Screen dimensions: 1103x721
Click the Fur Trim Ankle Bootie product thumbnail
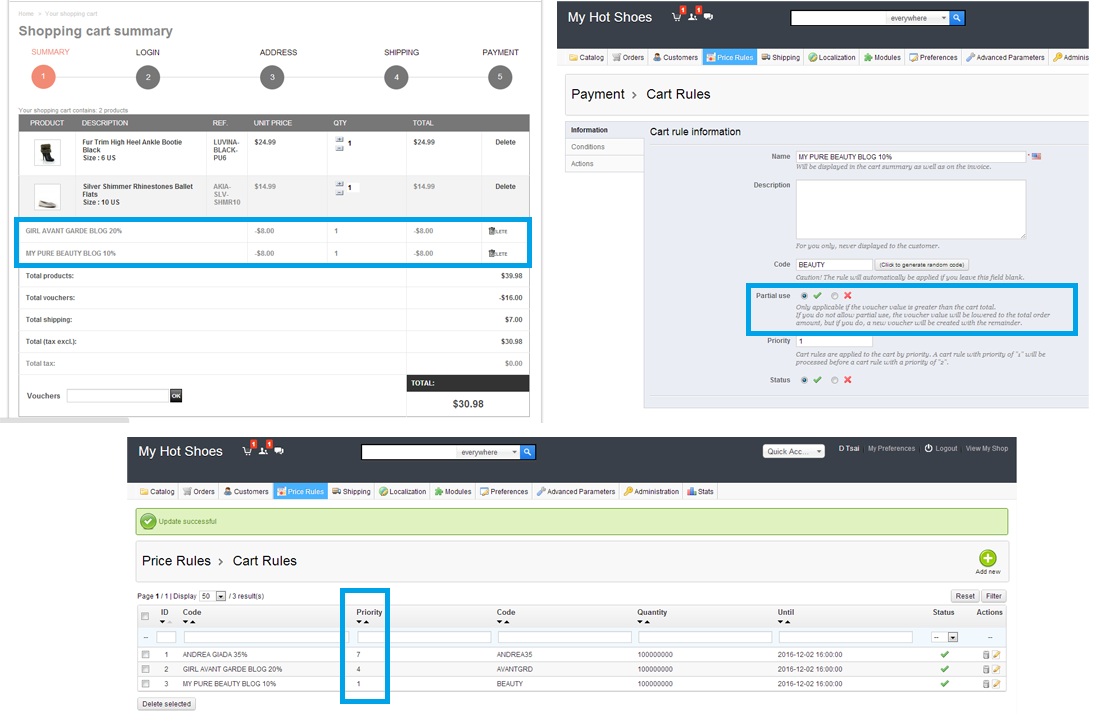[47, 153]
